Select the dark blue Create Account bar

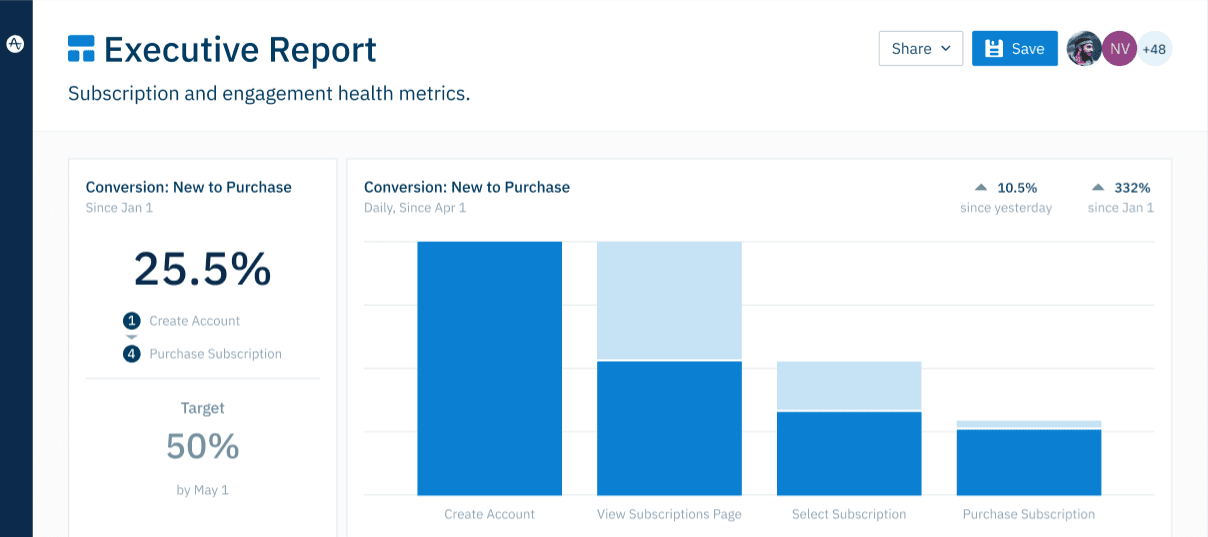489,368
